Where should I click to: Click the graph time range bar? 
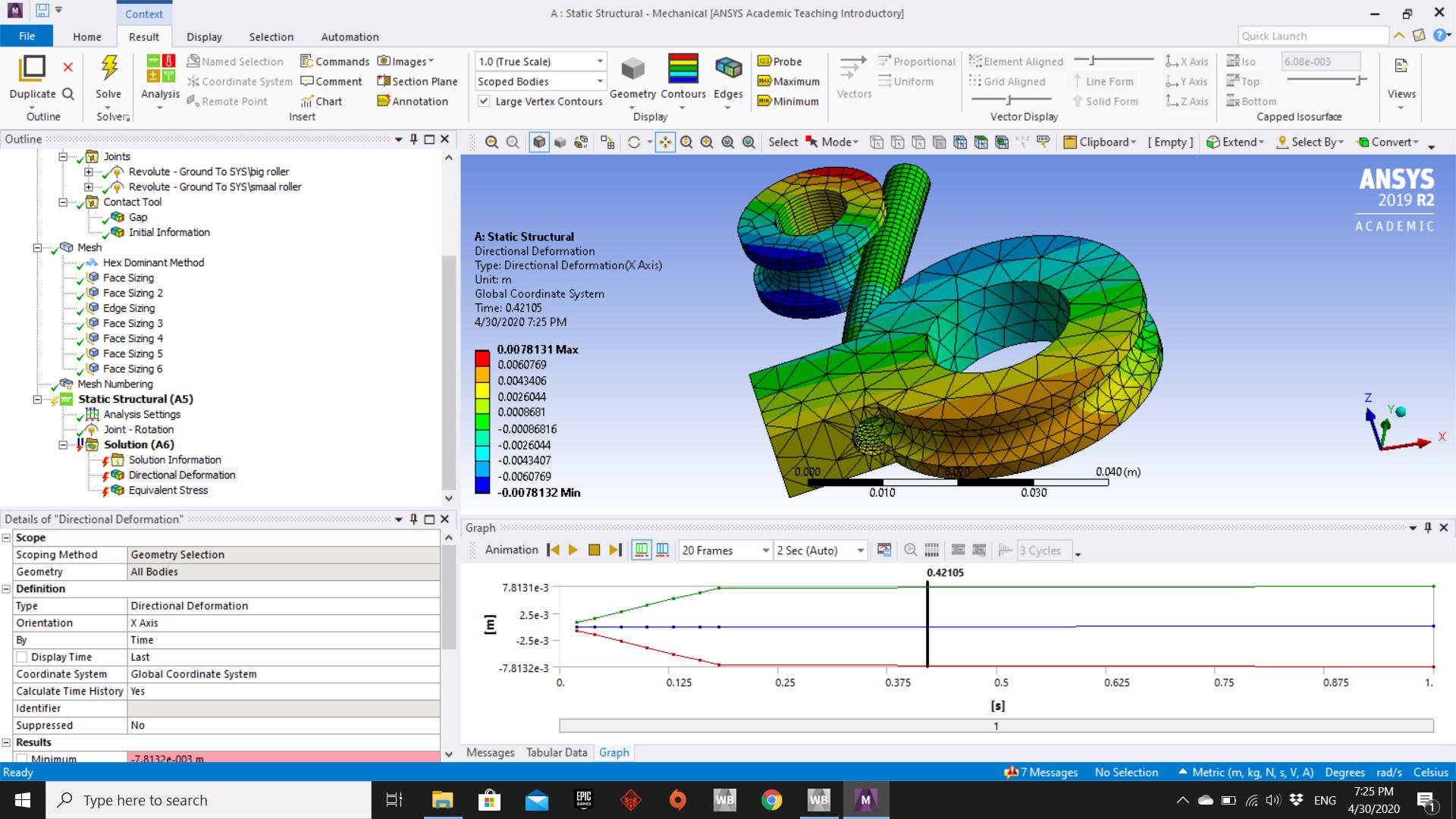996,726
